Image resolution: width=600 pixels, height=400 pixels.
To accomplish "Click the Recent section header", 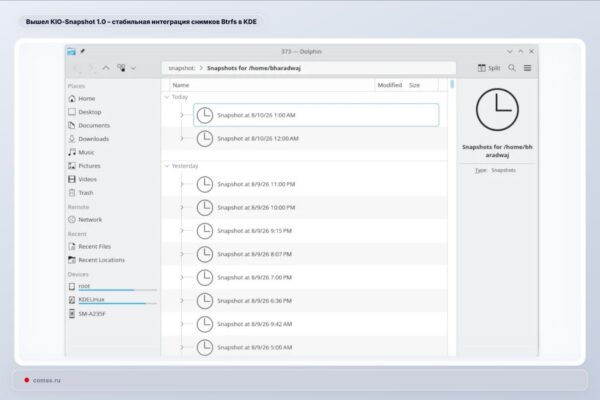I will pyautogui.click(x=77, y=234).
